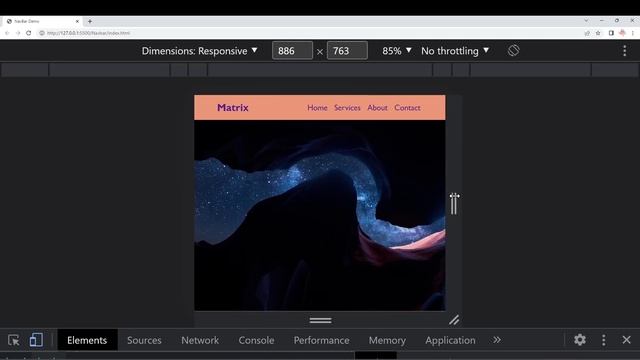
Task: Click the Services nav link
Action: (347, 108)
